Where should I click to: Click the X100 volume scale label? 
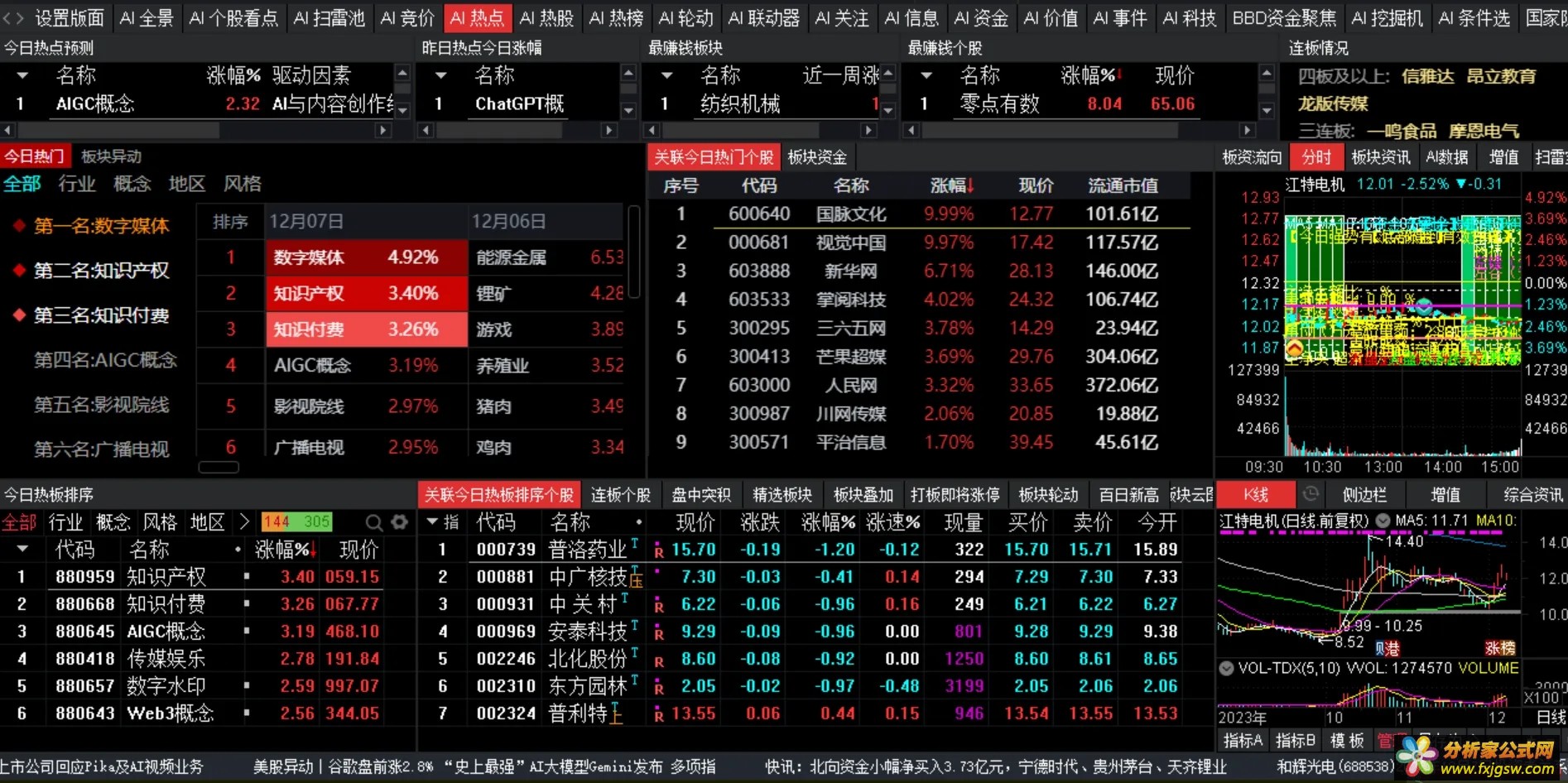(x=1542, y=698)
